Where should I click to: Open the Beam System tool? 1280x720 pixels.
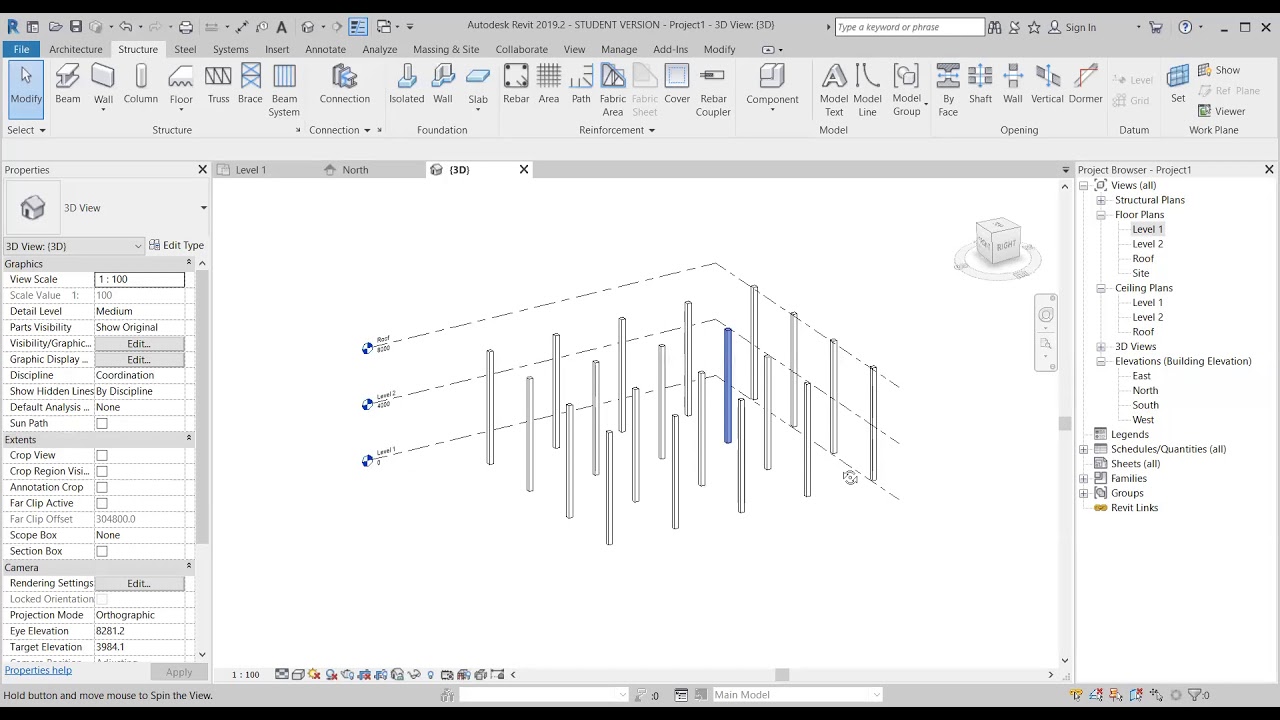pyautogui.click(x=284, y=90)
